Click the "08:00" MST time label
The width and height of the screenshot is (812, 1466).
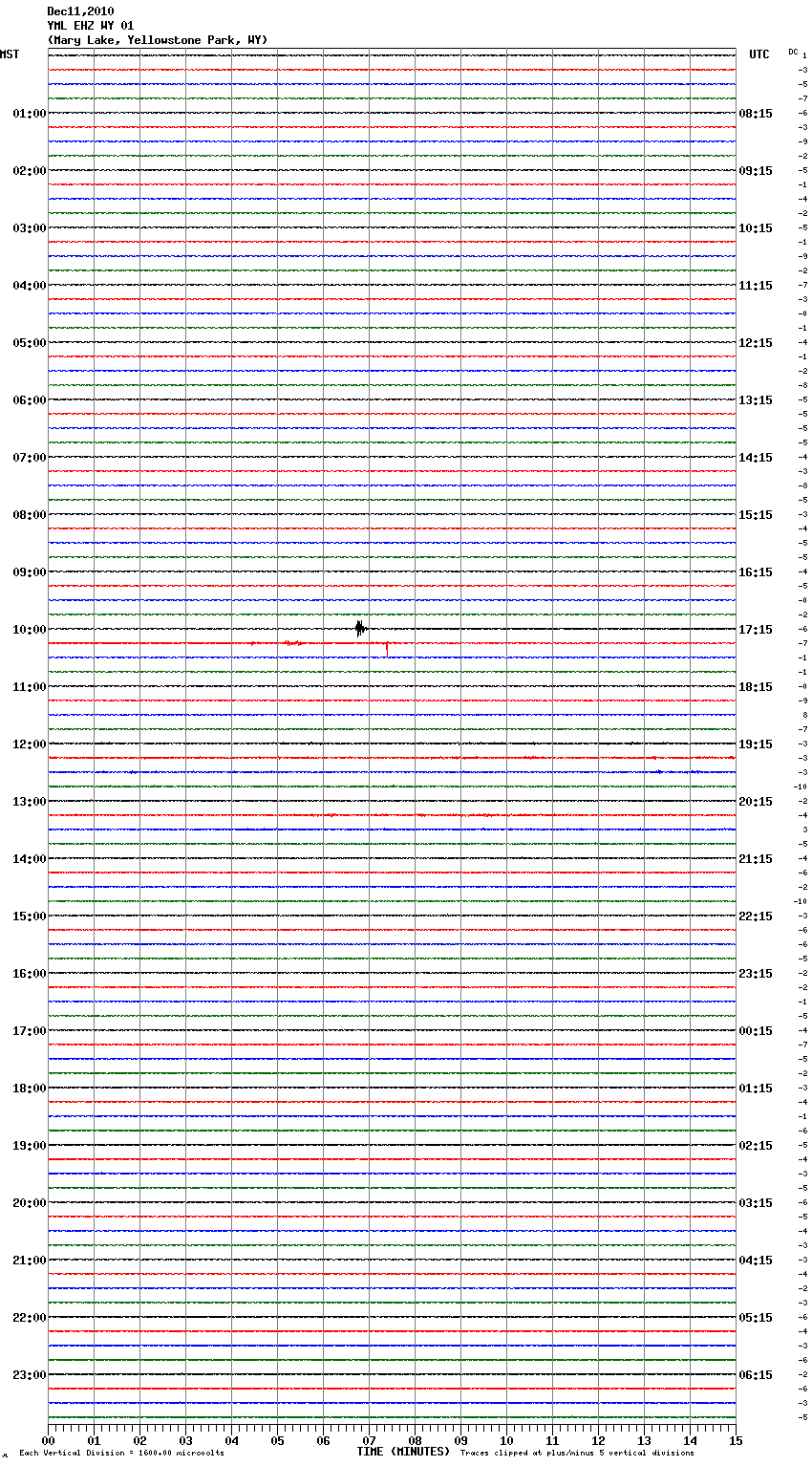[29, 515]
